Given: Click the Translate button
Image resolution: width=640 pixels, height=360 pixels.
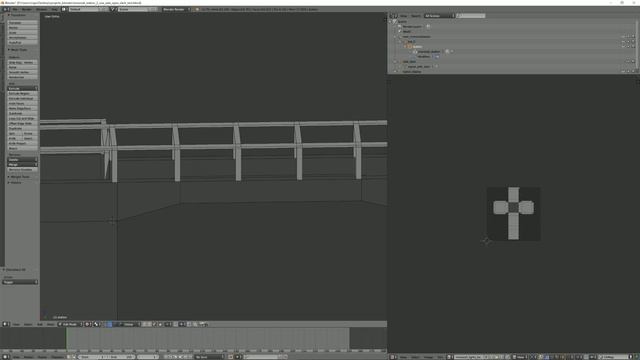Looking at the screenshot, I should 22,23.
